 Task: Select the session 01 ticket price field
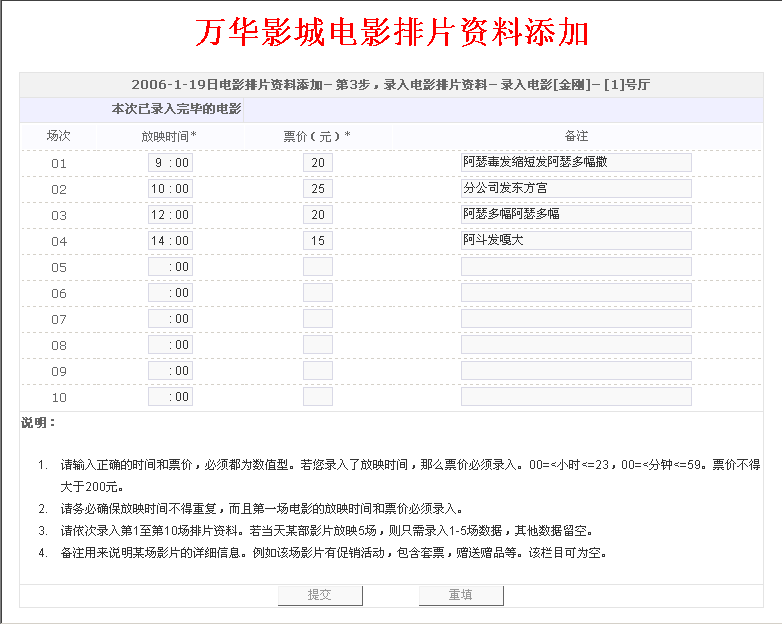pyautogui.click(x=318, y=163)
